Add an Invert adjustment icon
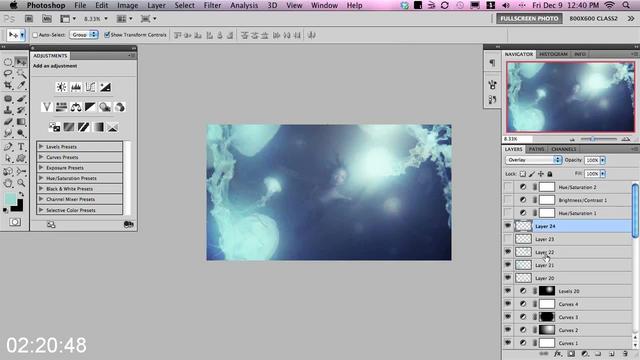The image size is (640, 360). (54, 127)
